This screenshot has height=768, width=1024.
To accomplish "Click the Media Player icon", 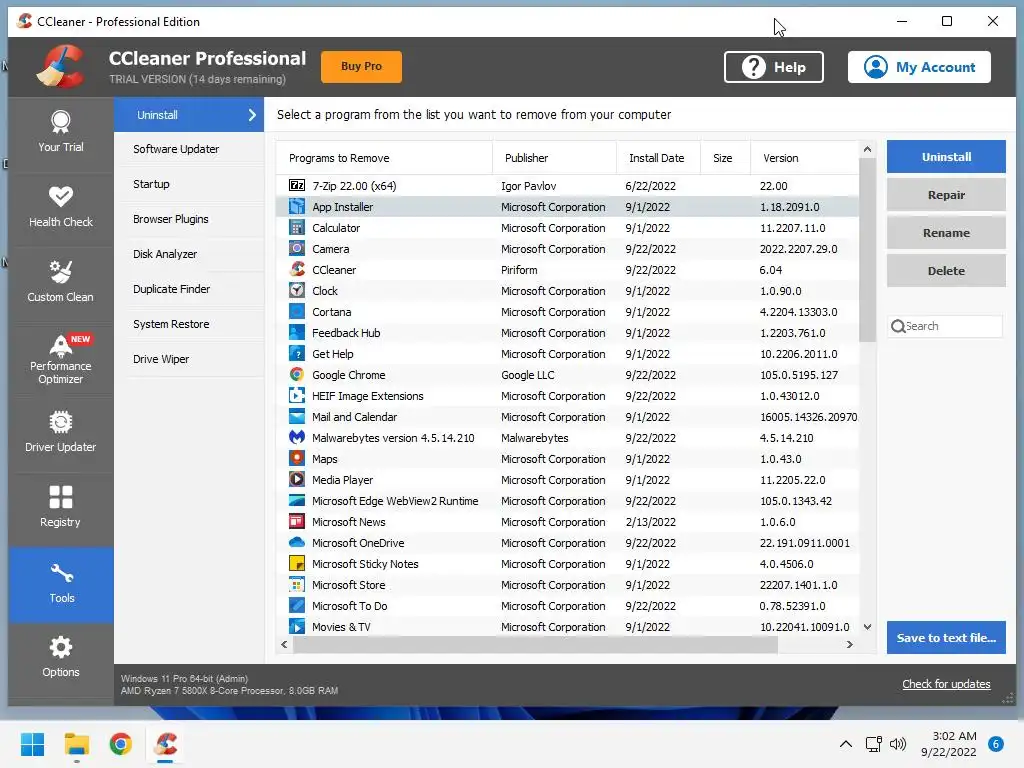I will coord(296,479).
